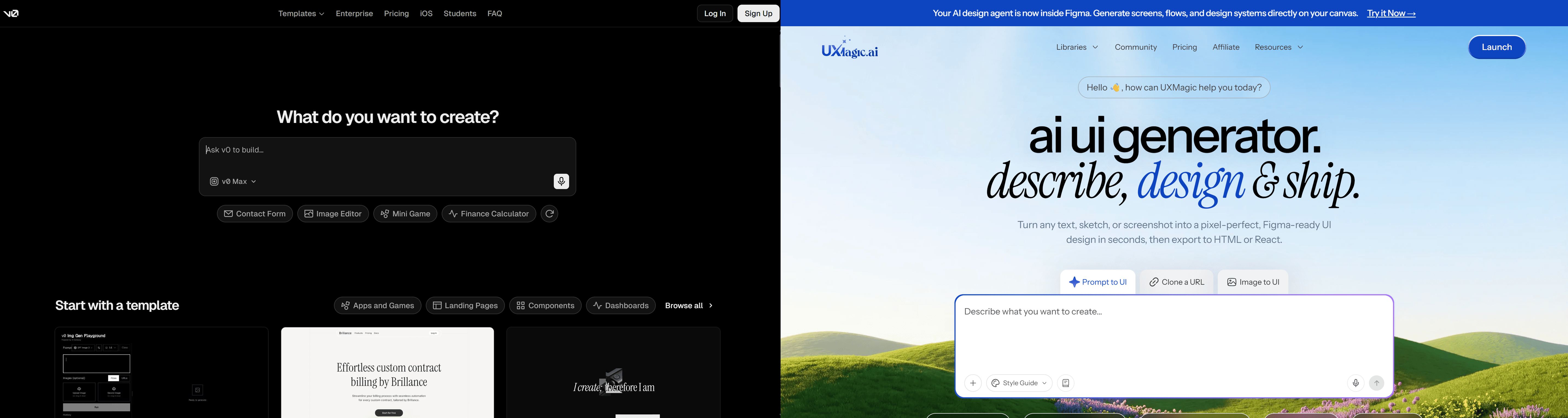Screen dimensions: 1568x418
Task: Click the Sign Up button
Action: pos(758,13)
